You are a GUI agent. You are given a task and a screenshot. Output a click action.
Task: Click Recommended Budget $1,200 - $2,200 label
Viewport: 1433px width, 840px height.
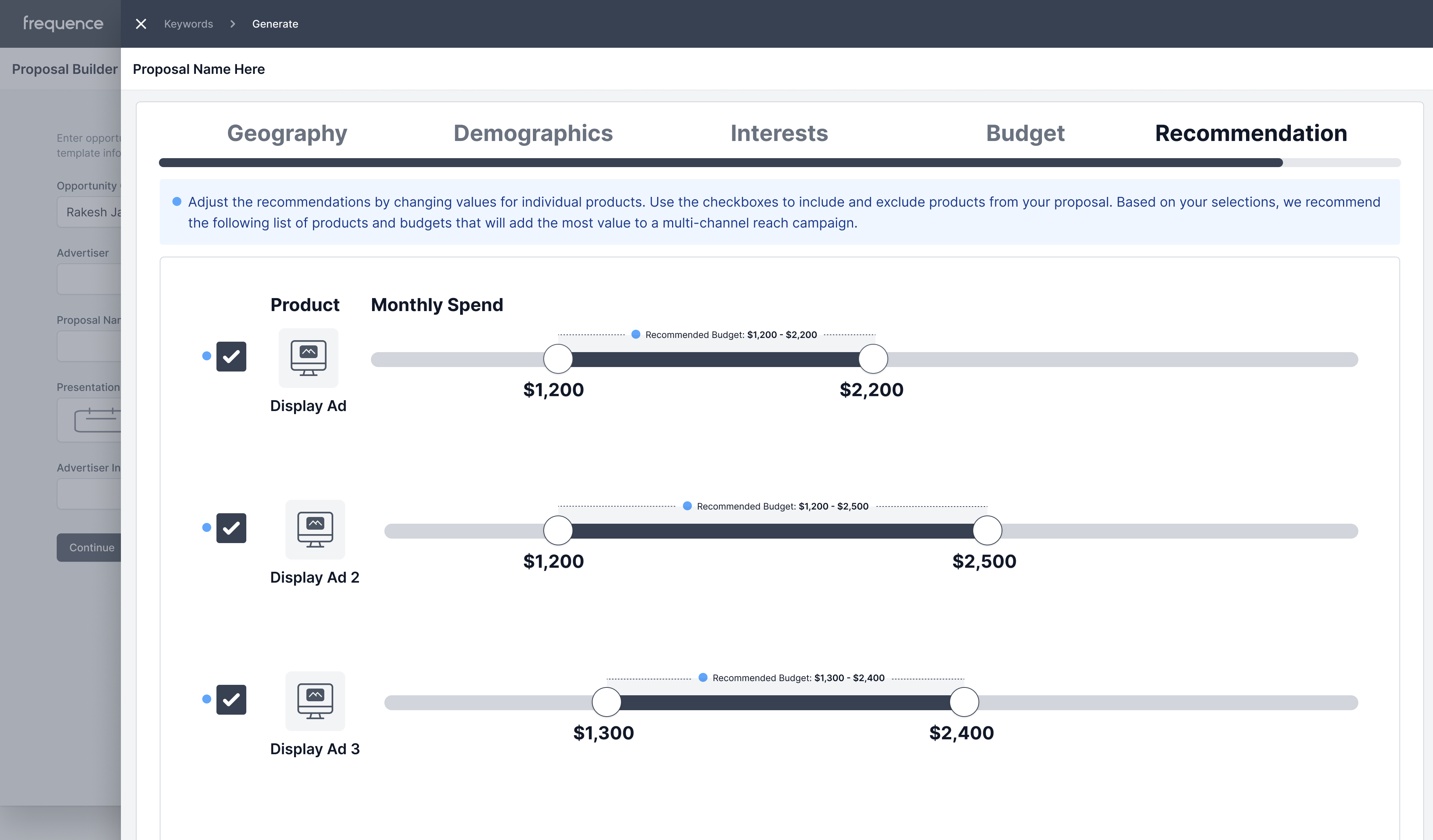(731, 335)
